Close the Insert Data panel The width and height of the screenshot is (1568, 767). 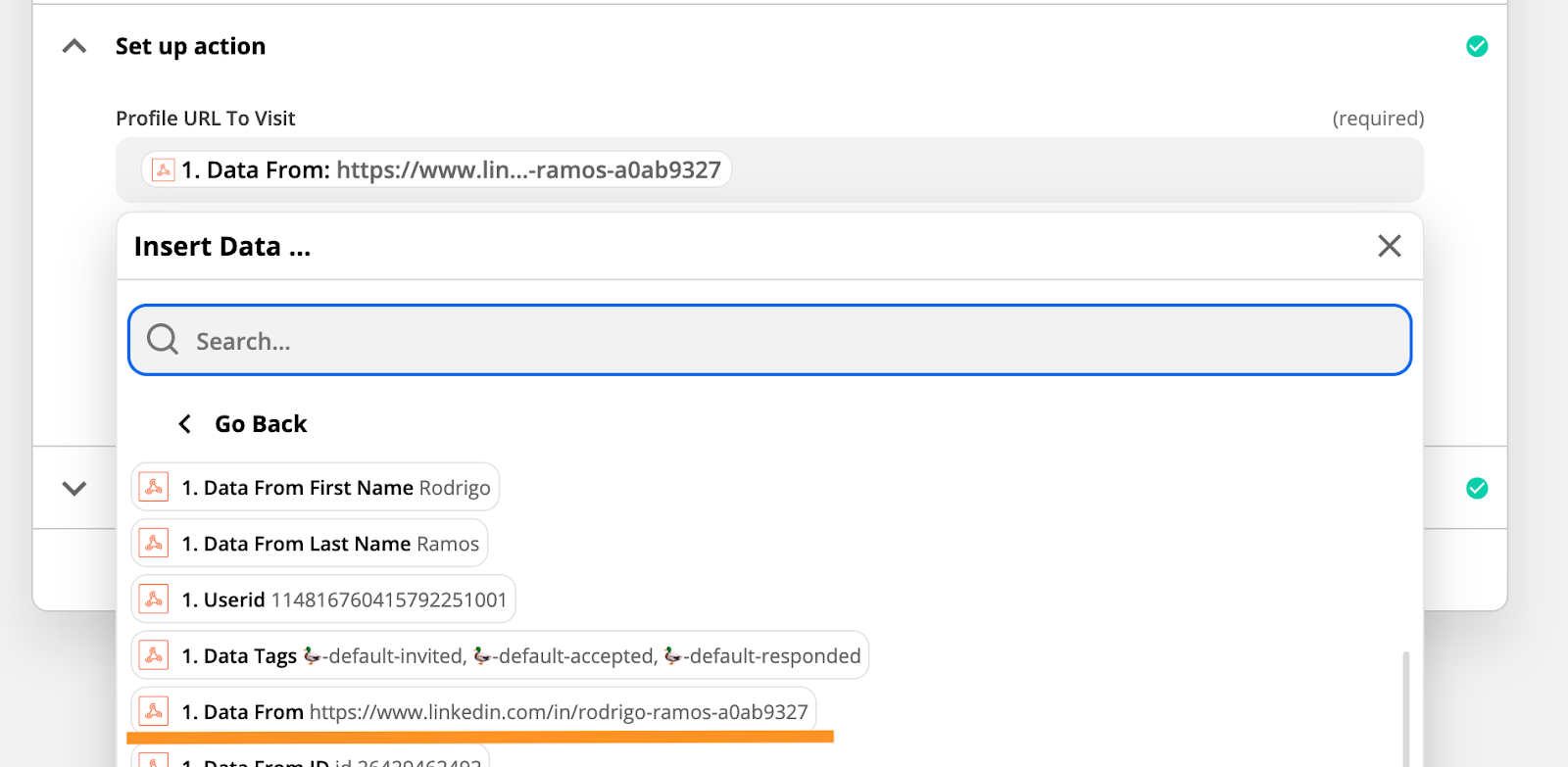1390,246
